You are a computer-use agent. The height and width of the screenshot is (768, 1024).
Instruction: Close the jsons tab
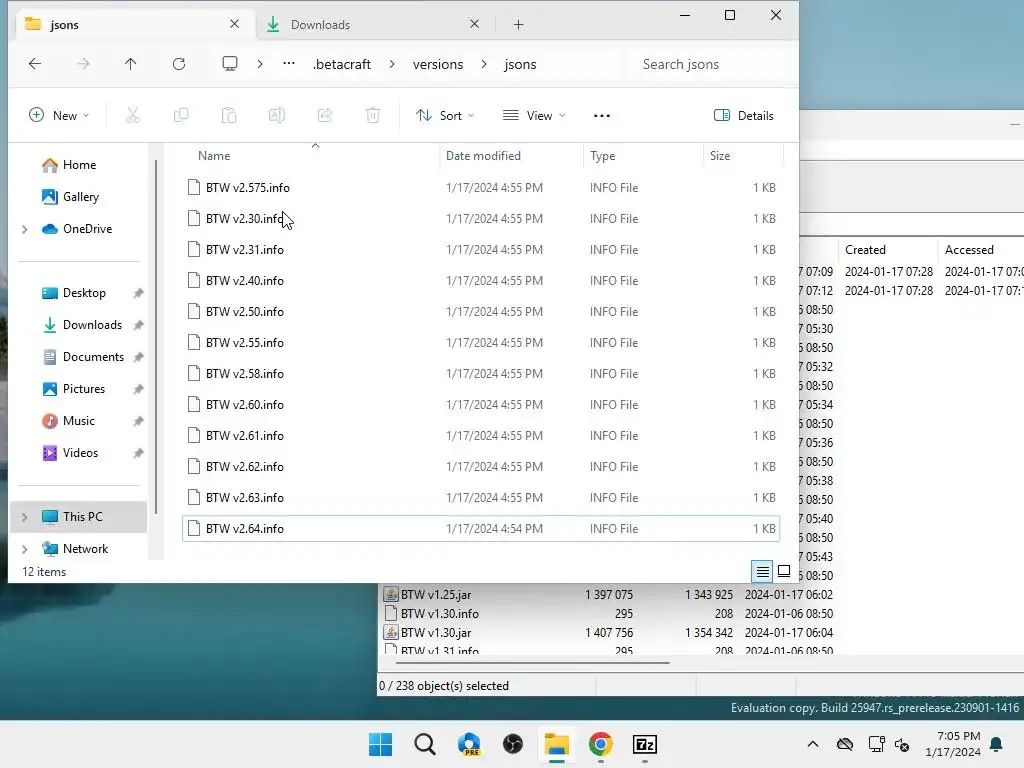pyautogui.click(x=234, y=24)
